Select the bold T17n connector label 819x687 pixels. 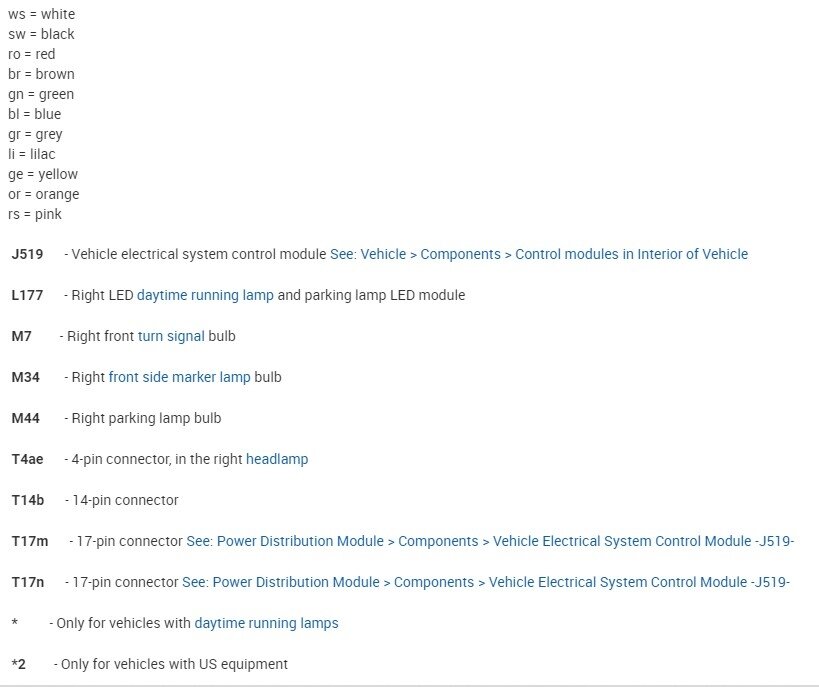click(x=28, y=582)
